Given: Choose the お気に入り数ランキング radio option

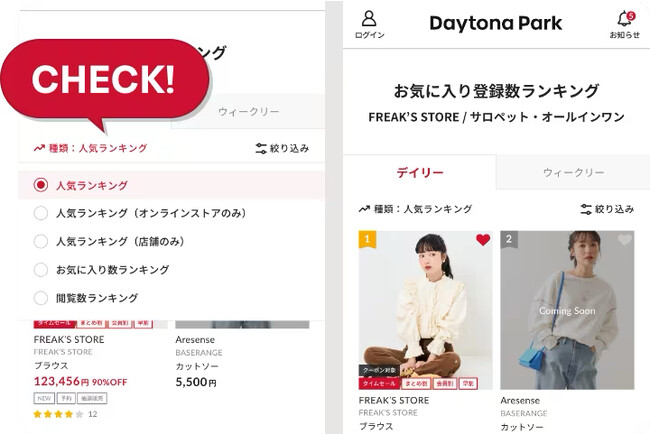Looking at the screenshot, I should pyautogui.click(x=41, y=269).
